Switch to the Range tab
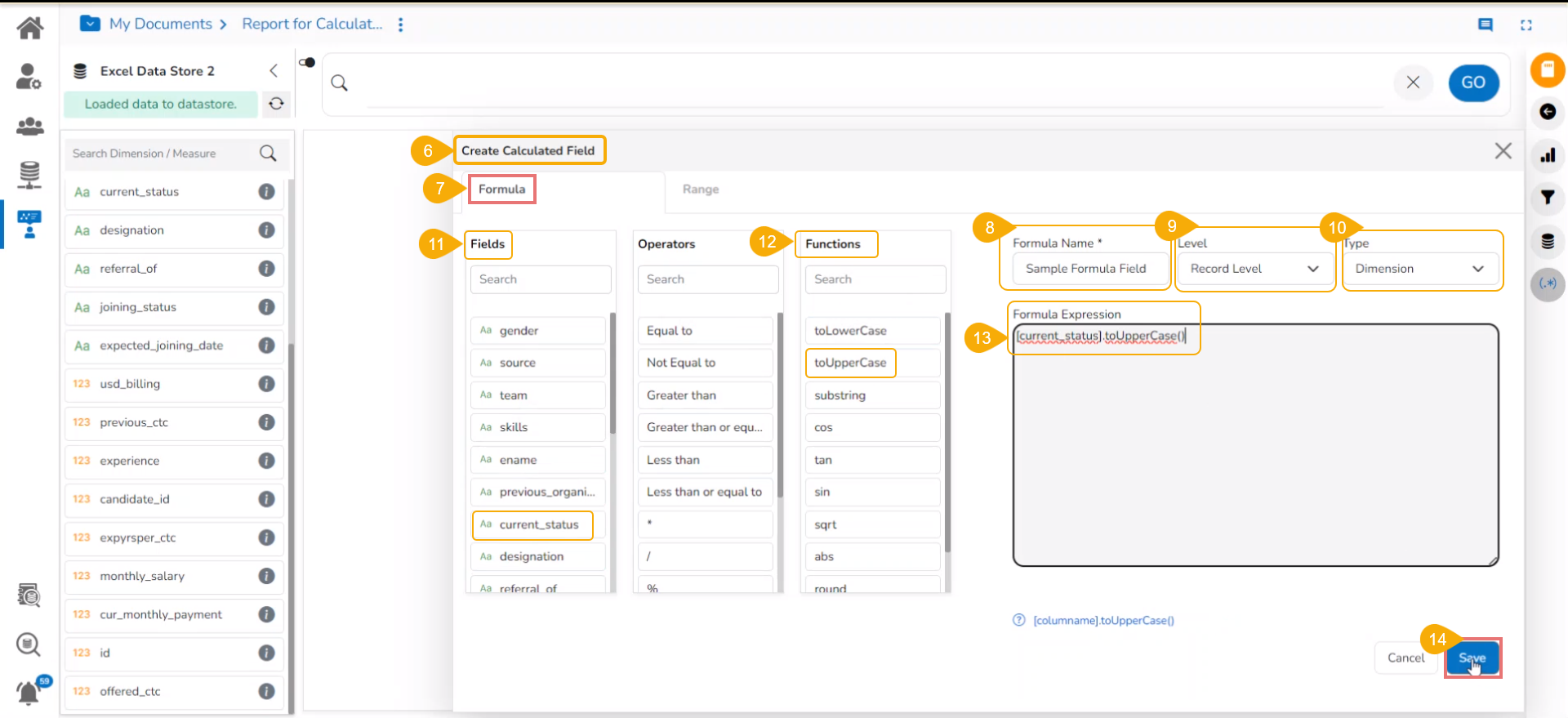 (700, 190)
